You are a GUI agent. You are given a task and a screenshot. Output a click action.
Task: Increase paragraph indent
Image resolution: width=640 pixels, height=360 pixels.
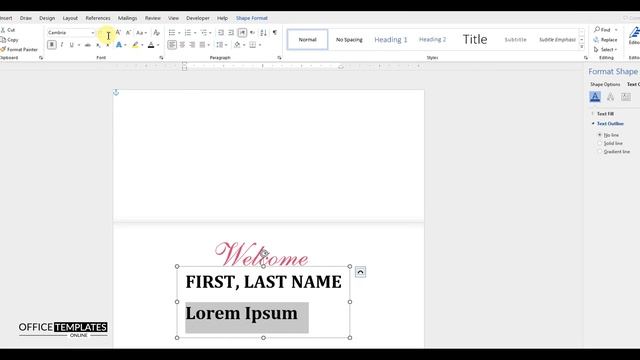tap(231, 33)
